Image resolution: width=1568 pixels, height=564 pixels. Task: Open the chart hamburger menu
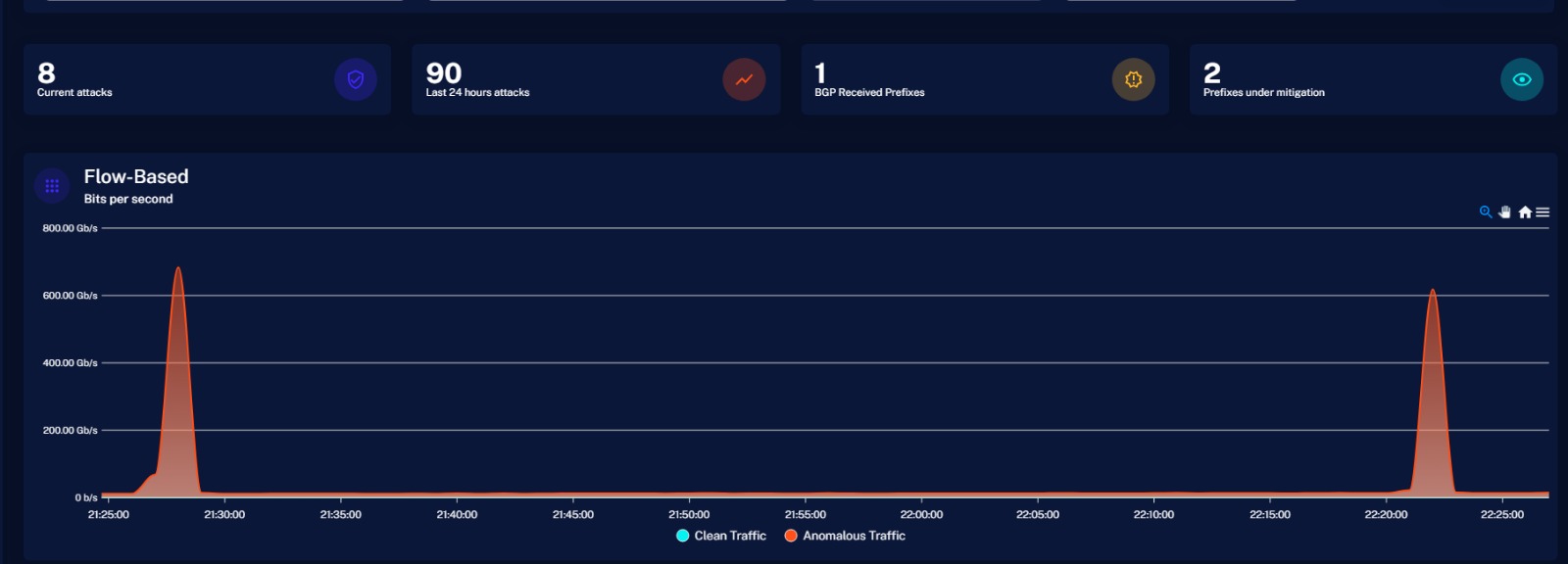click(1543, 211)
